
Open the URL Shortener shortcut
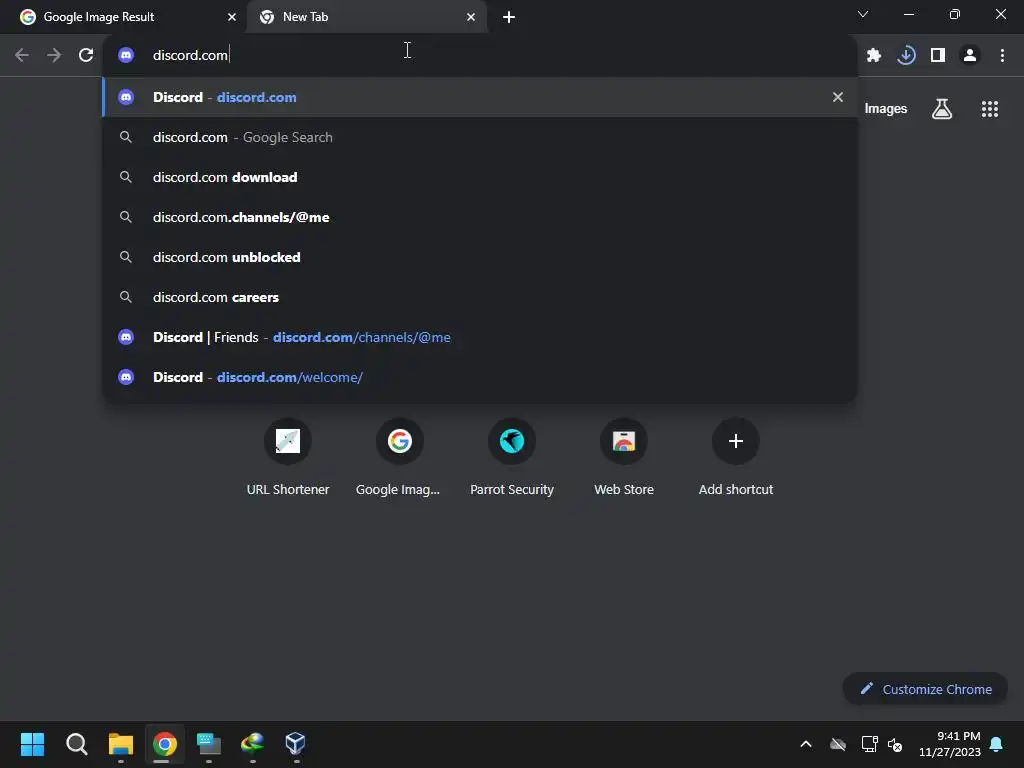[x=287, y=458]
